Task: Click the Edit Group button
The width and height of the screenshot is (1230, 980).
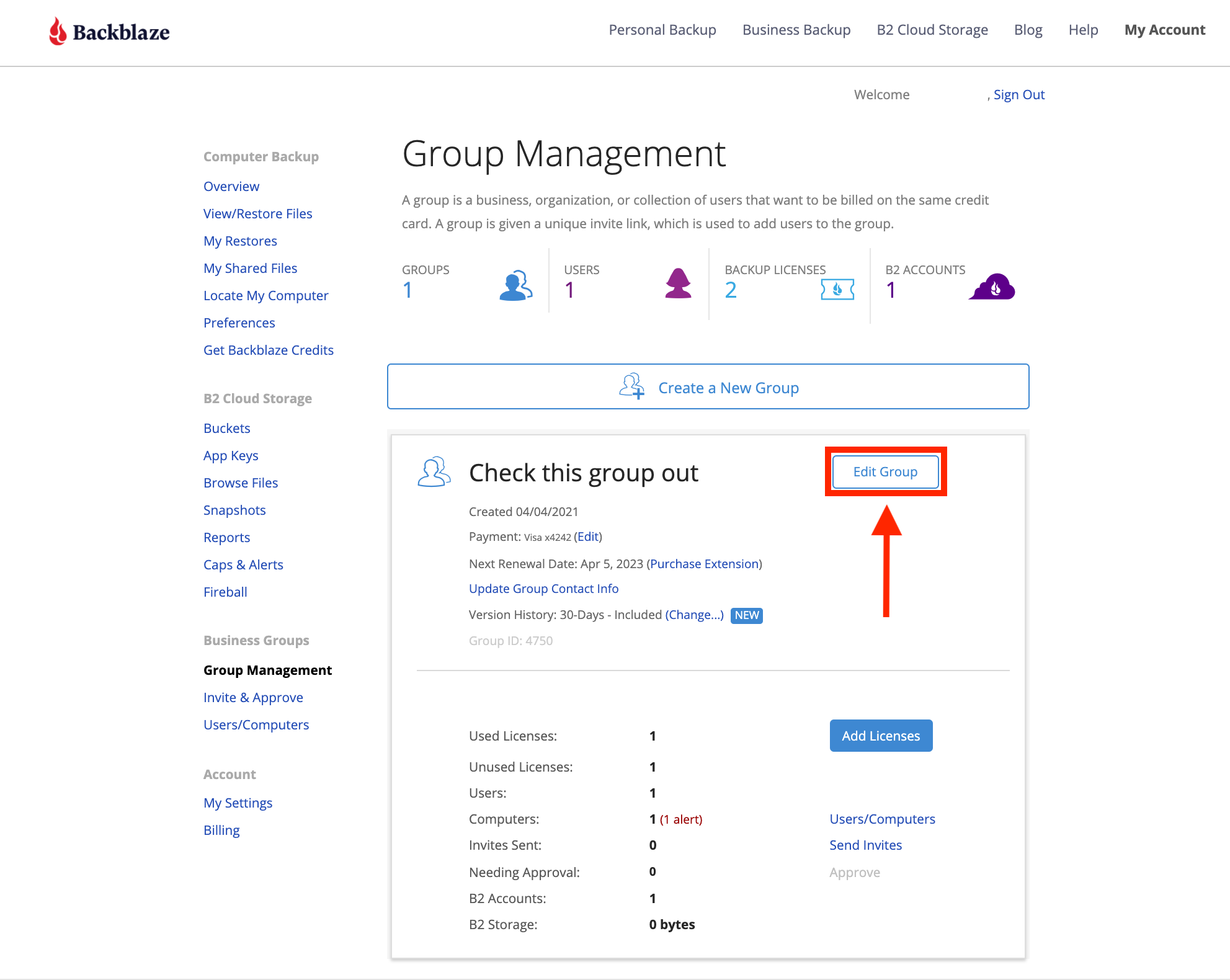Action: coord(885,471)
